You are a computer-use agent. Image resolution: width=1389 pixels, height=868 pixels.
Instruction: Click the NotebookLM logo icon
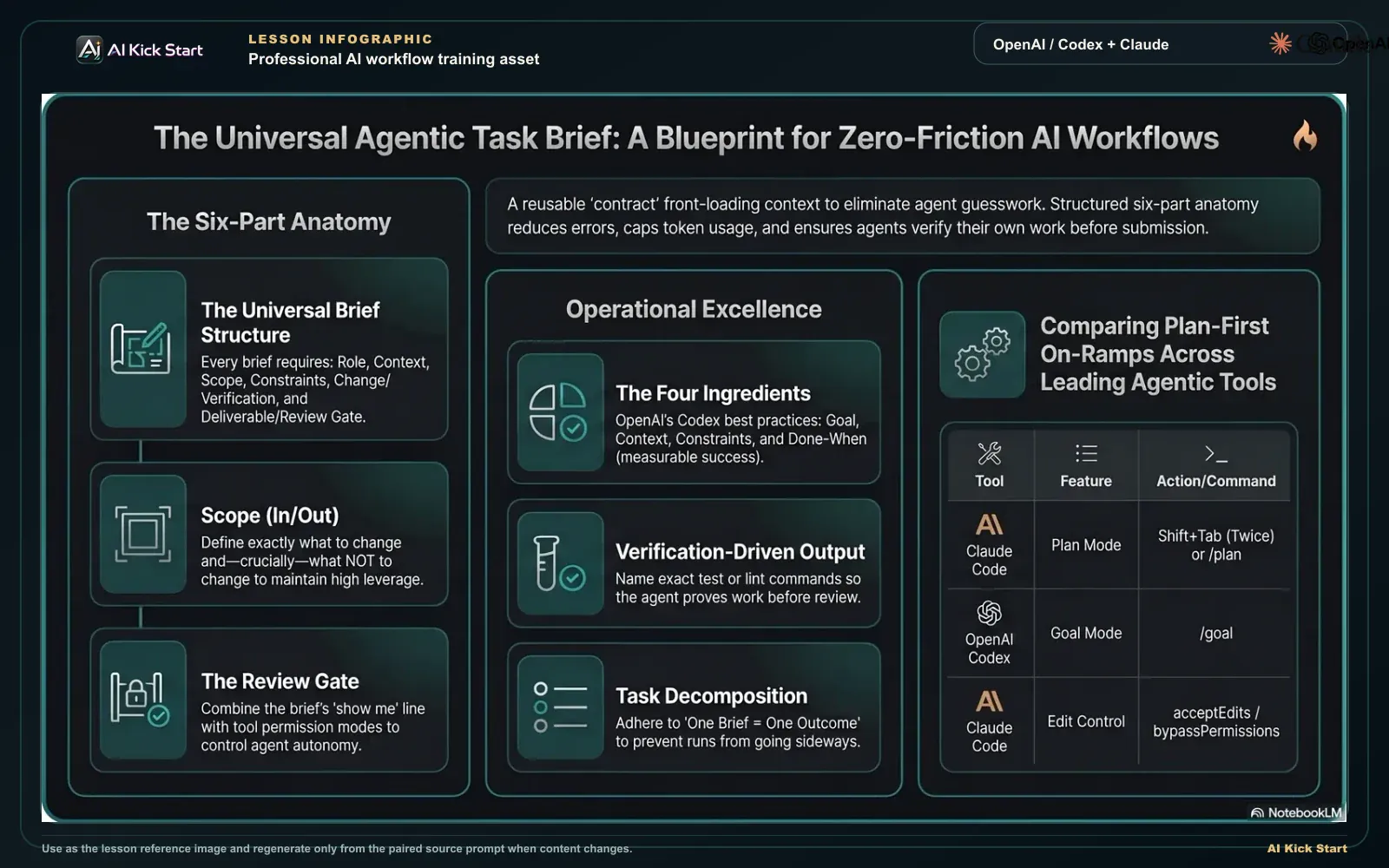(x=1257, y=813)
